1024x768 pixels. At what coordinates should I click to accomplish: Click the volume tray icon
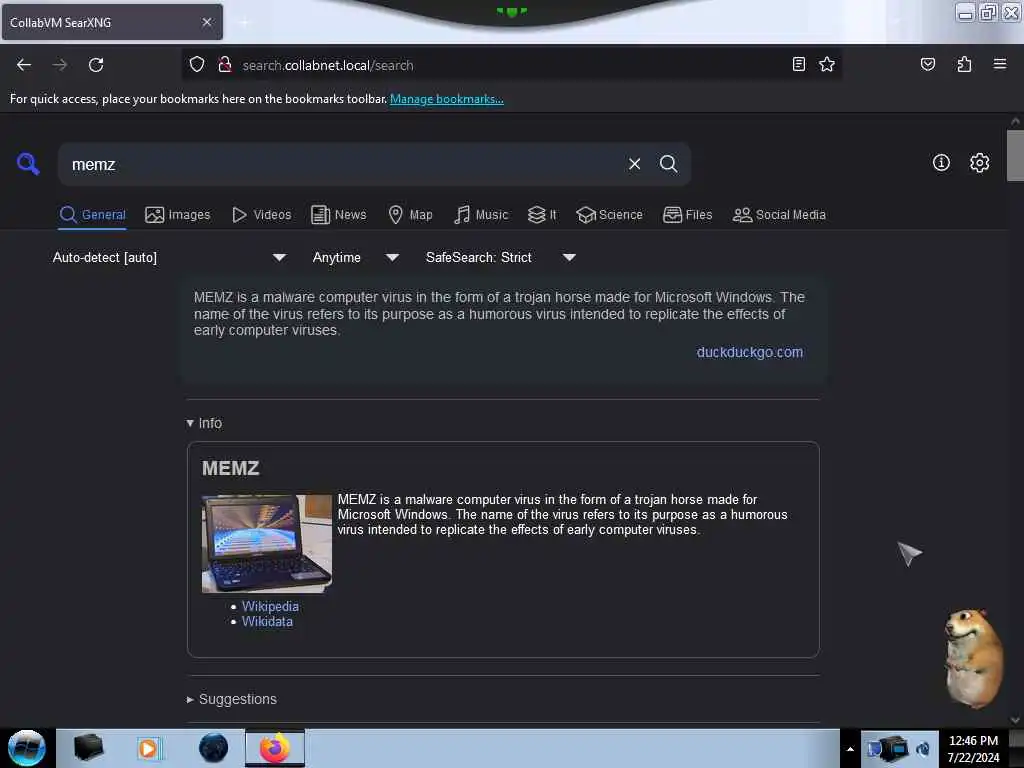(923, 749)
